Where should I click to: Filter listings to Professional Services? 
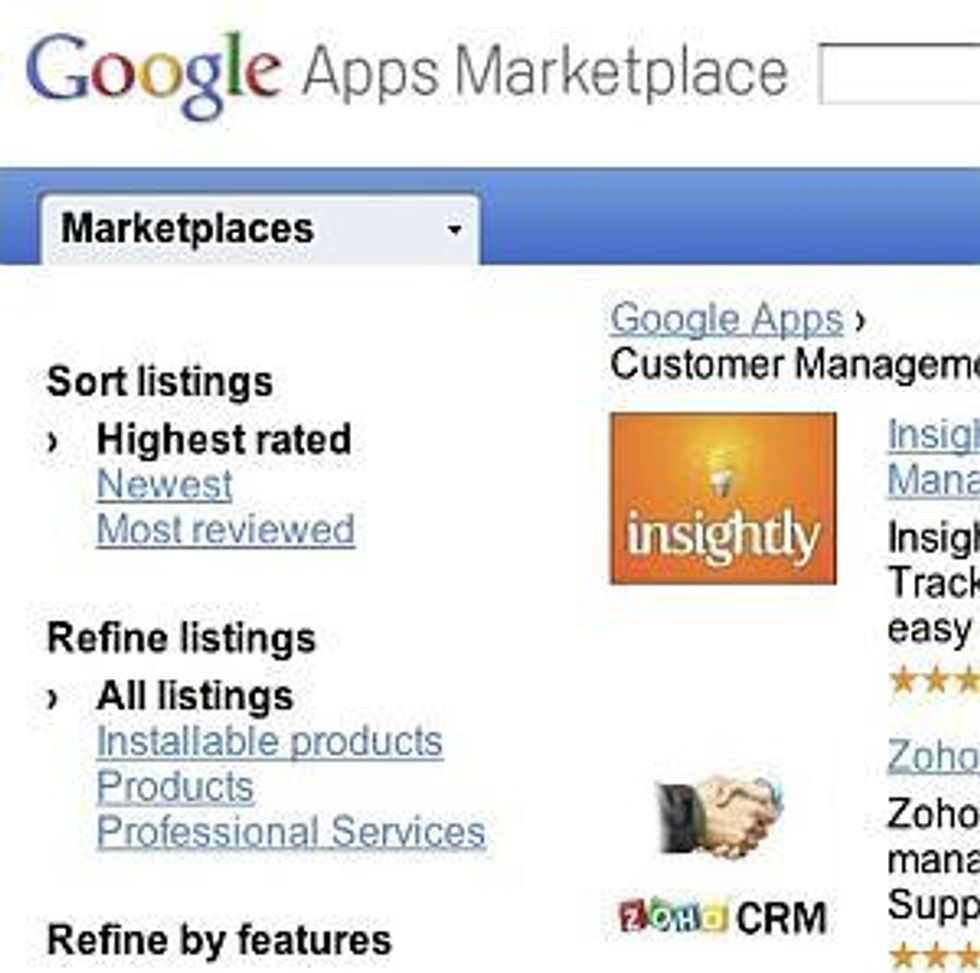point(291,832)
